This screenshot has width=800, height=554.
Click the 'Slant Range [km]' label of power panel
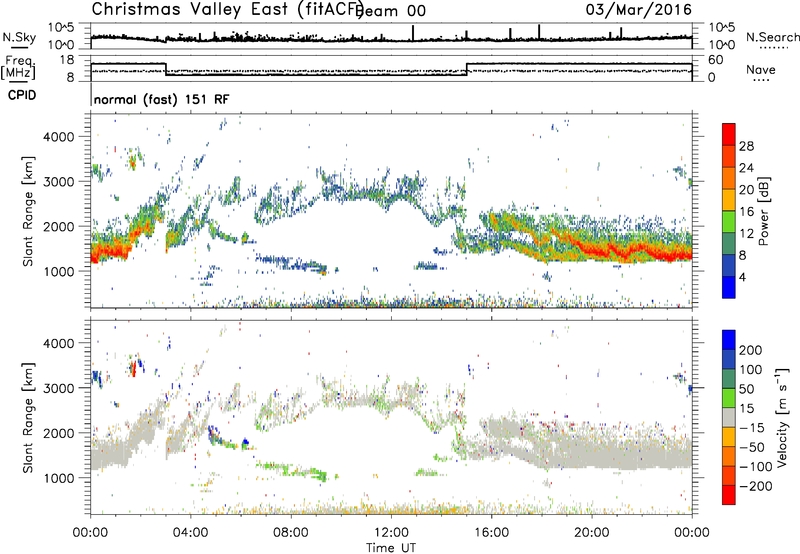pyautogui.click(x=28, y=211)
